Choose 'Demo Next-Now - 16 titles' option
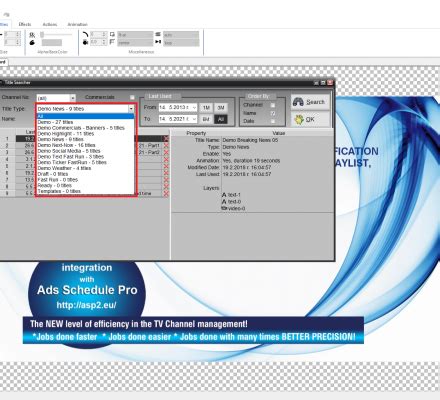The image size is (440, 400). pos(85,145)
